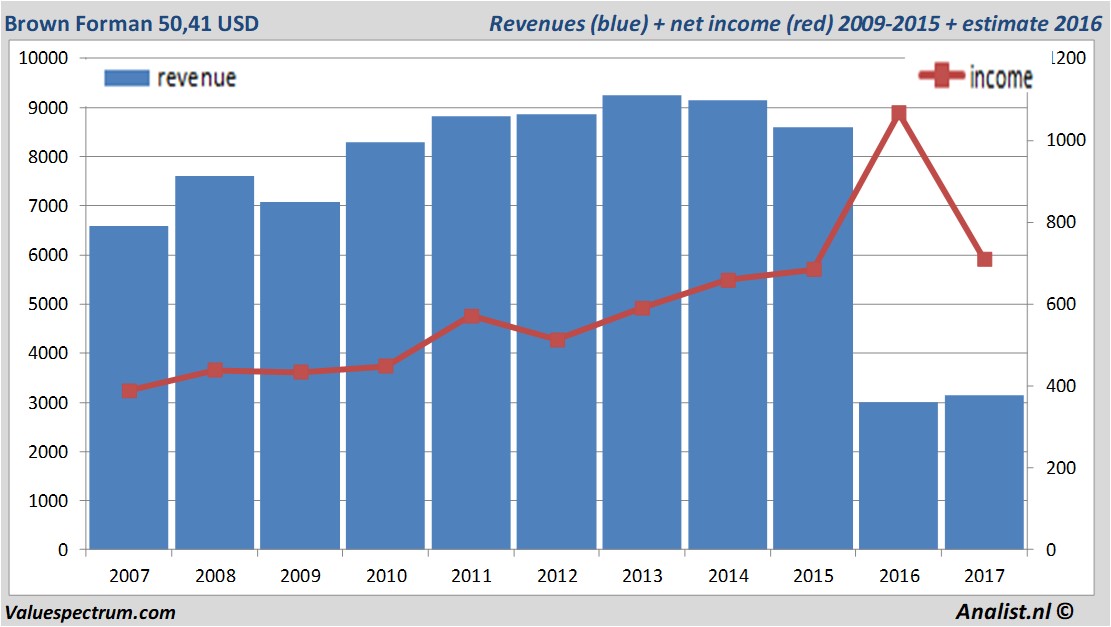Click the 2008 income data point
1111x627 pixels.
click(x=215, y=370)
